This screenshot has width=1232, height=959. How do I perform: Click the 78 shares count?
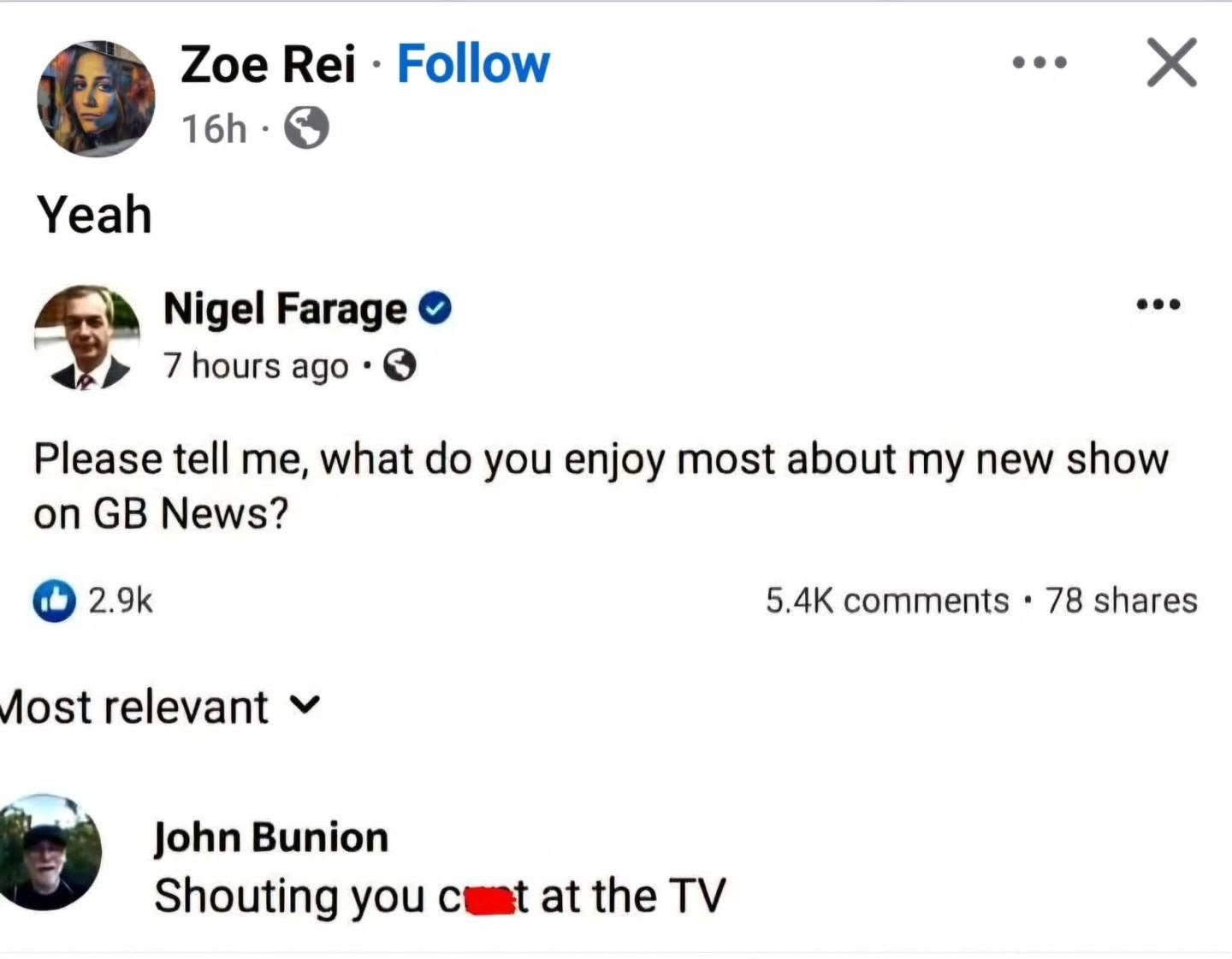tap(1121, 601)
